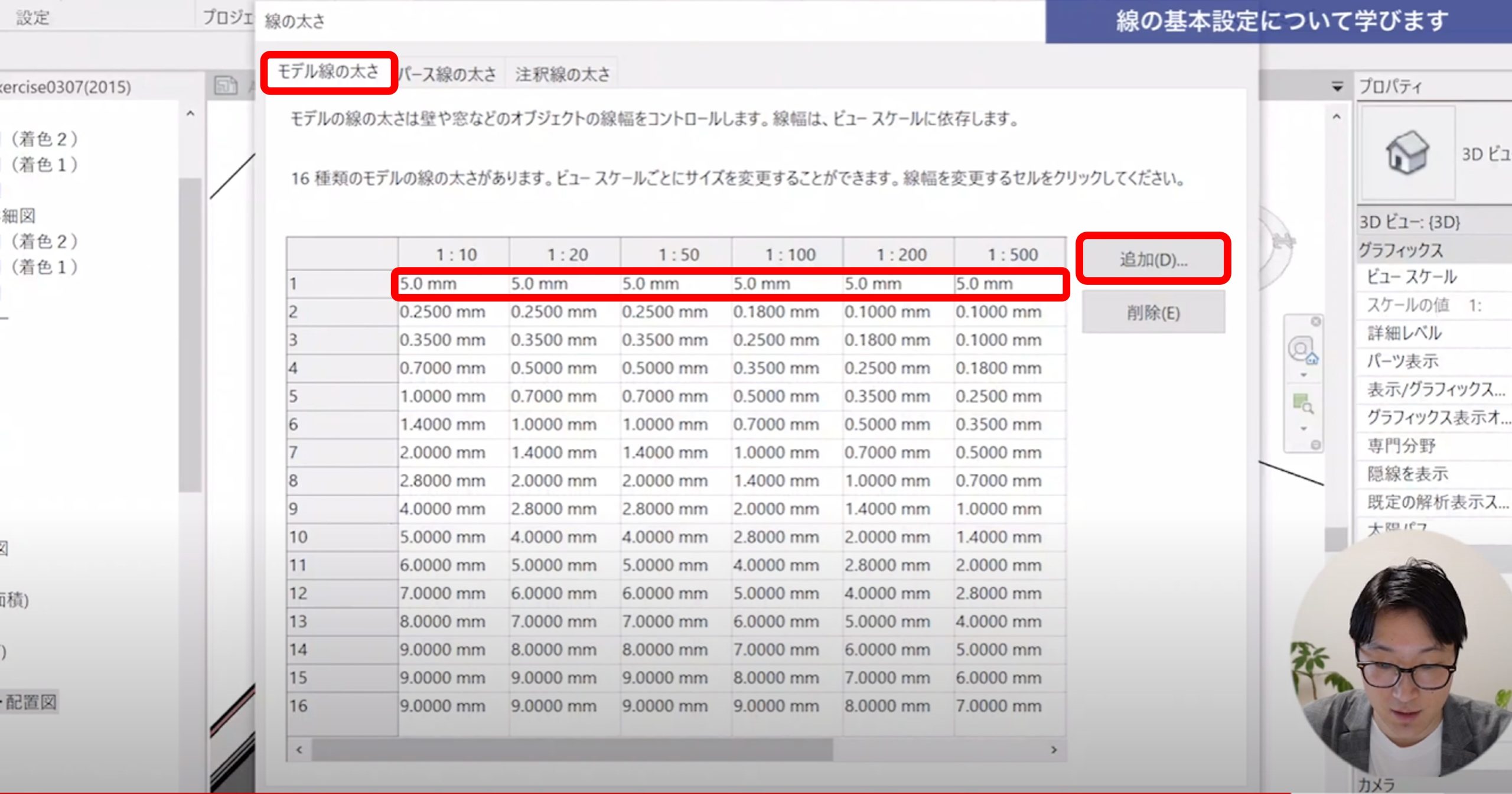This screenshot has height=794, width=1512.
Task: Click the 追加(D)... button
Action: pos(1153,259)
